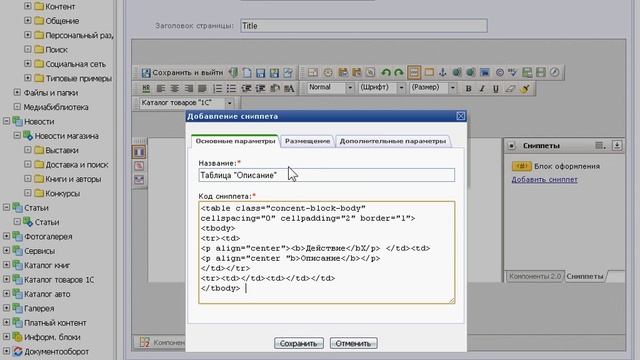Toggle bold formatting button B

469,88
